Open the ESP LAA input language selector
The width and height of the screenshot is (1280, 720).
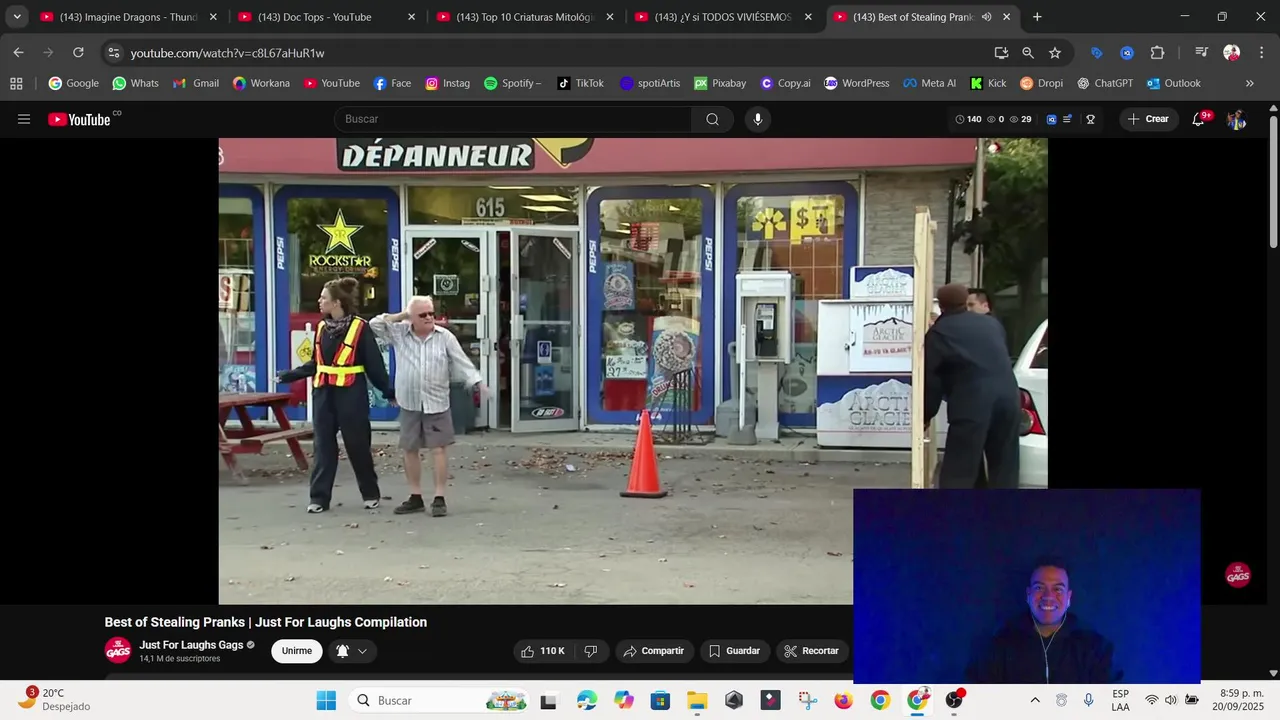tap(1121, 700)
